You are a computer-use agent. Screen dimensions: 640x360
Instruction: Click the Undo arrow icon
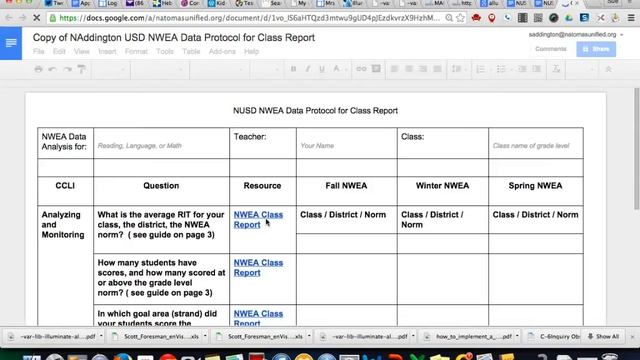tap(52, 69)
